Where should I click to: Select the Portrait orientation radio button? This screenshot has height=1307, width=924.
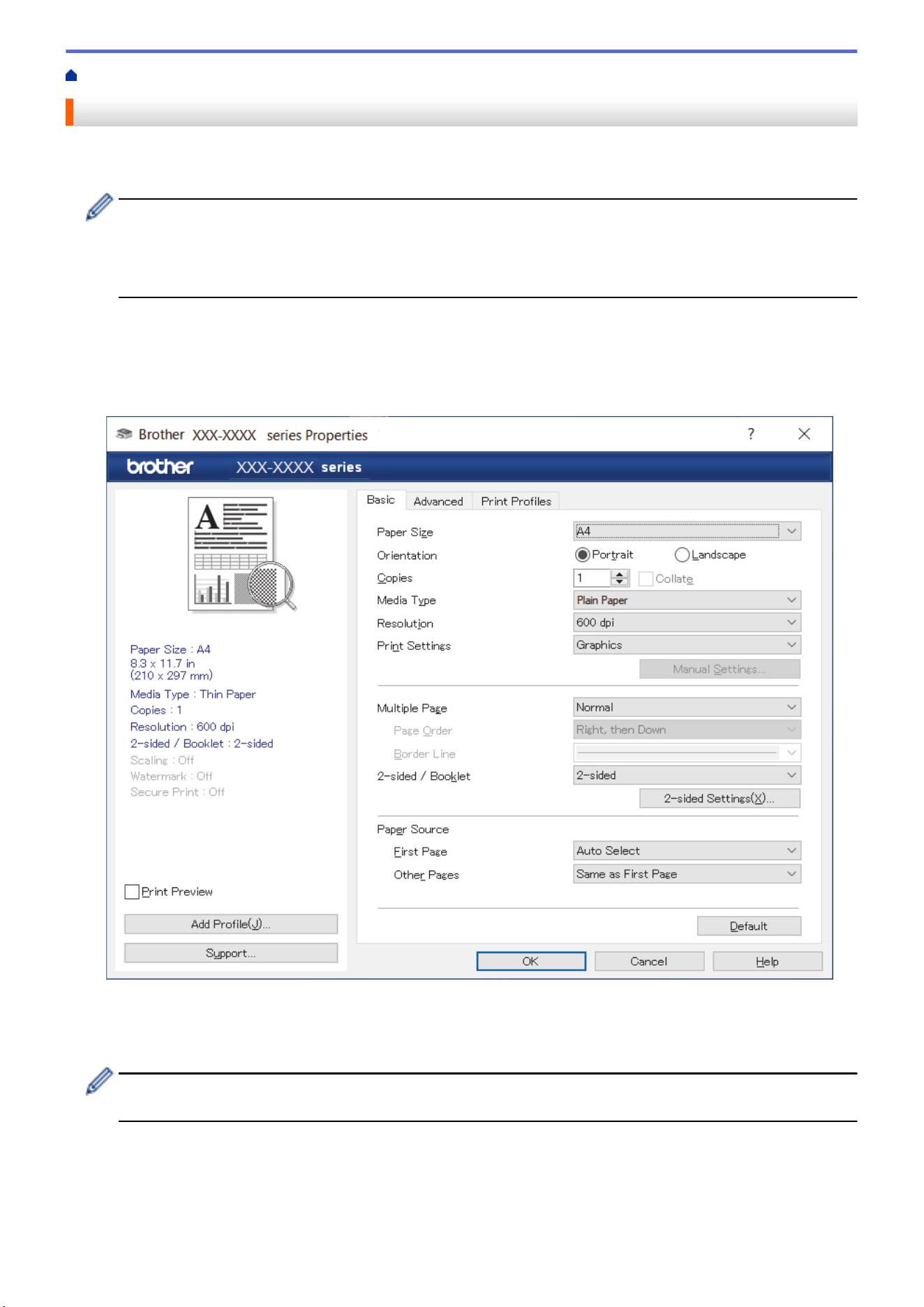[582, 555]
